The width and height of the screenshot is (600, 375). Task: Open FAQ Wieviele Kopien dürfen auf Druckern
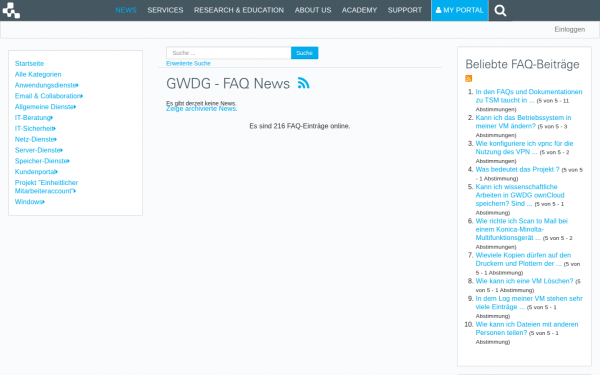tap(523, 259)
